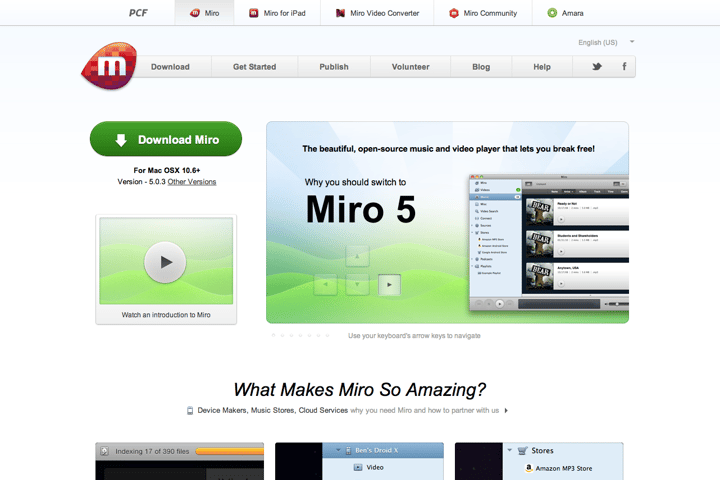Viewport: 720px width, 480px height.
Task: Click the Miro Community icon
Action: pos(454,13)
